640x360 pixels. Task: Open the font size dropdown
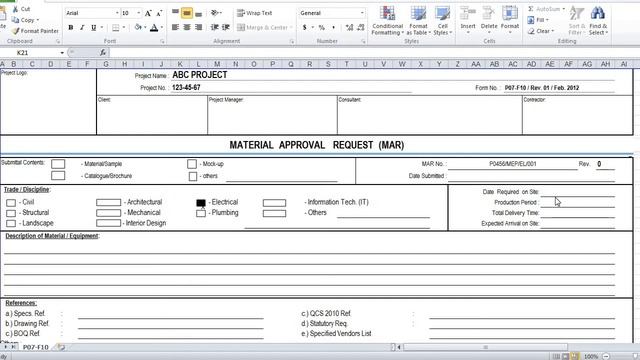139,13
